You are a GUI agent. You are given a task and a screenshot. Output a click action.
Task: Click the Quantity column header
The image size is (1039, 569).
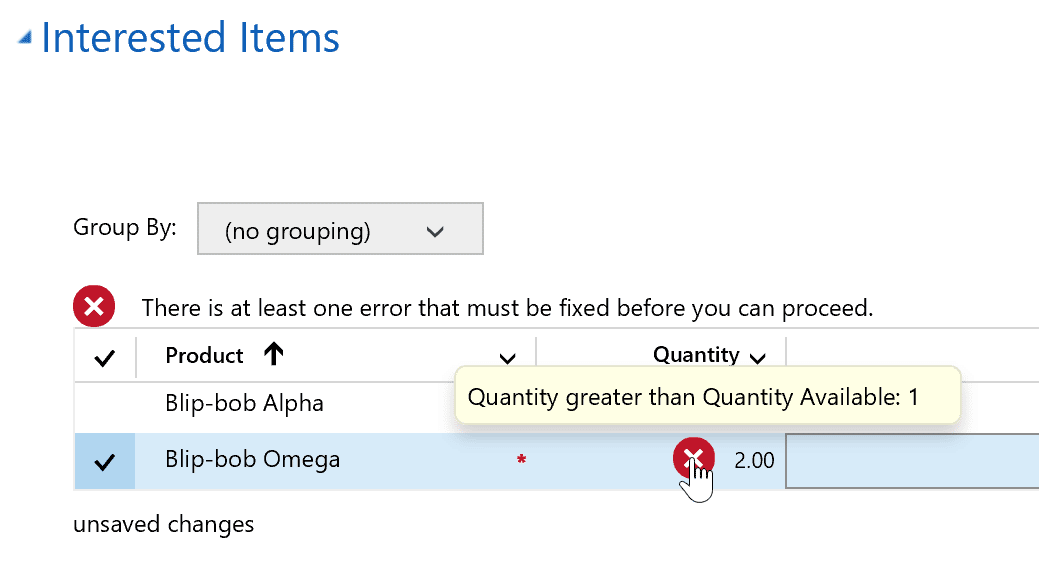pos(696,355)
